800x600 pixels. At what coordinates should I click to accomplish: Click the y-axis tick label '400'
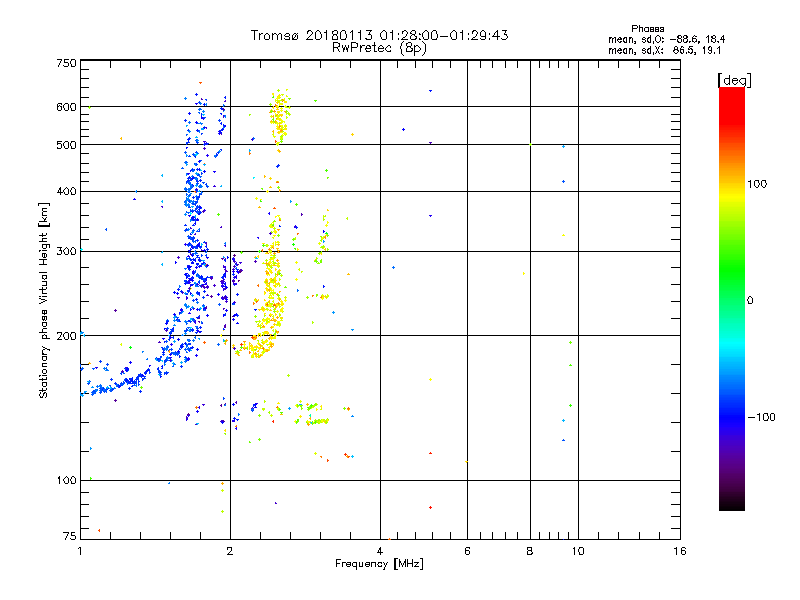pyautogui.click(x=66, y=192)
